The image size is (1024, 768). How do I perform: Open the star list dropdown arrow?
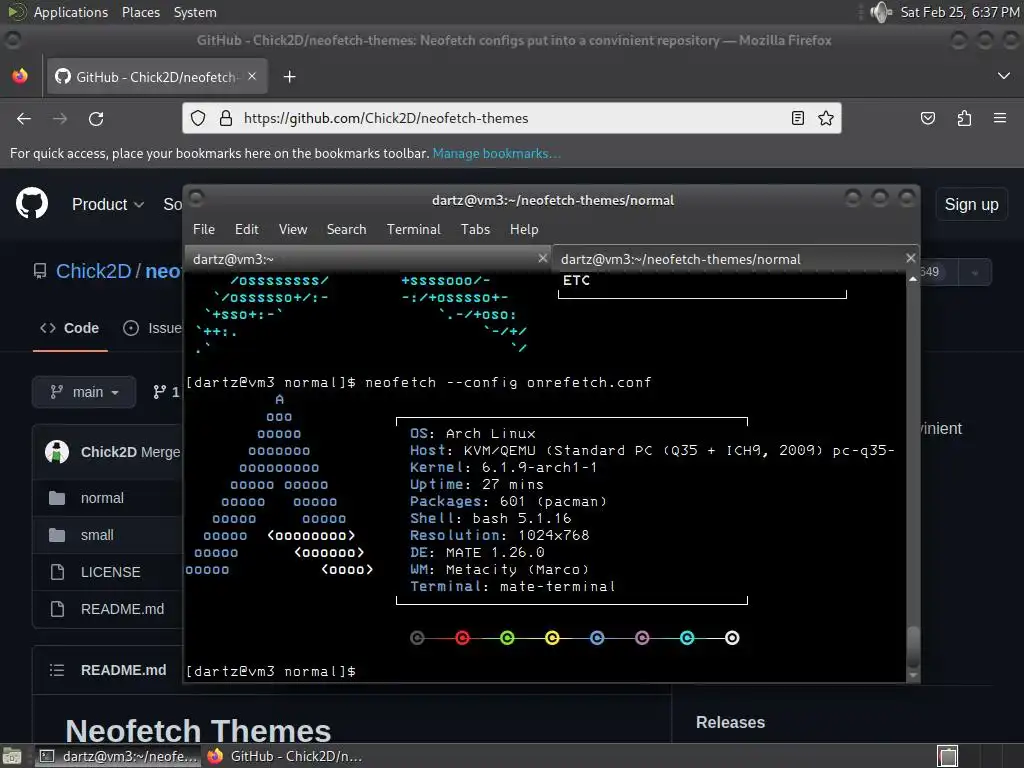click(975, 272)
